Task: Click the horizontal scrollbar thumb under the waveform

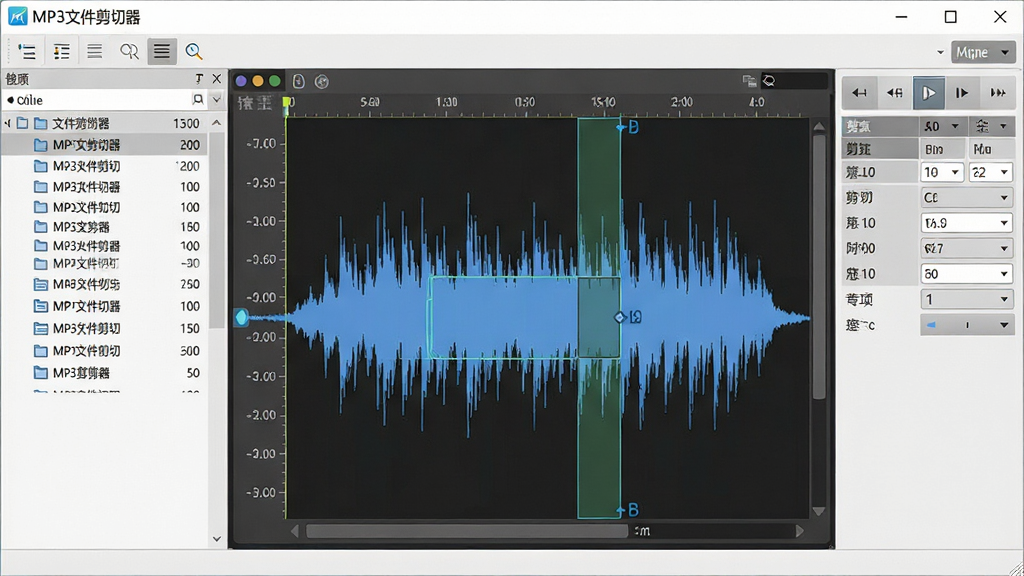Action: point(467,532)
